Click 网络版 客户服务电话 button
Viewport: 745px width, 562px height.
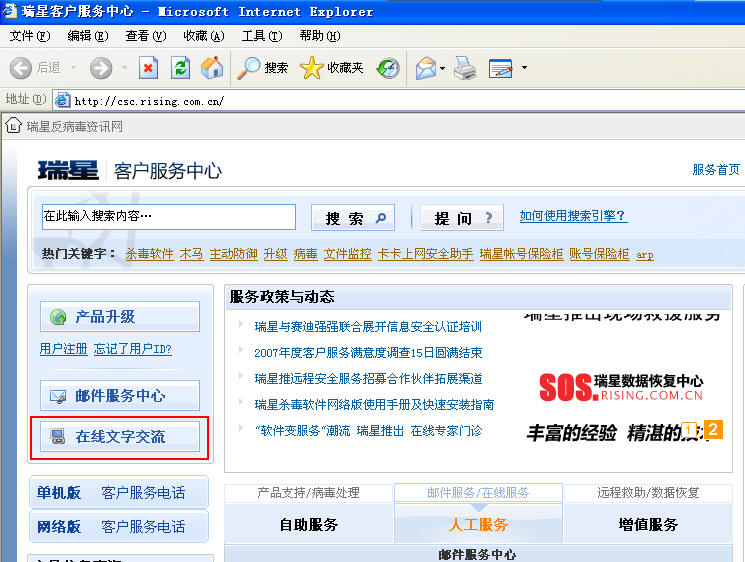(x=119, y=526)
